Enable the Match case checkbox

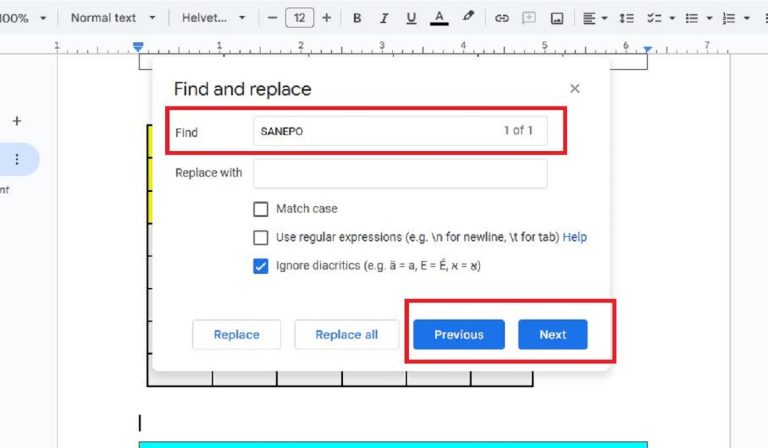[261, 209]
